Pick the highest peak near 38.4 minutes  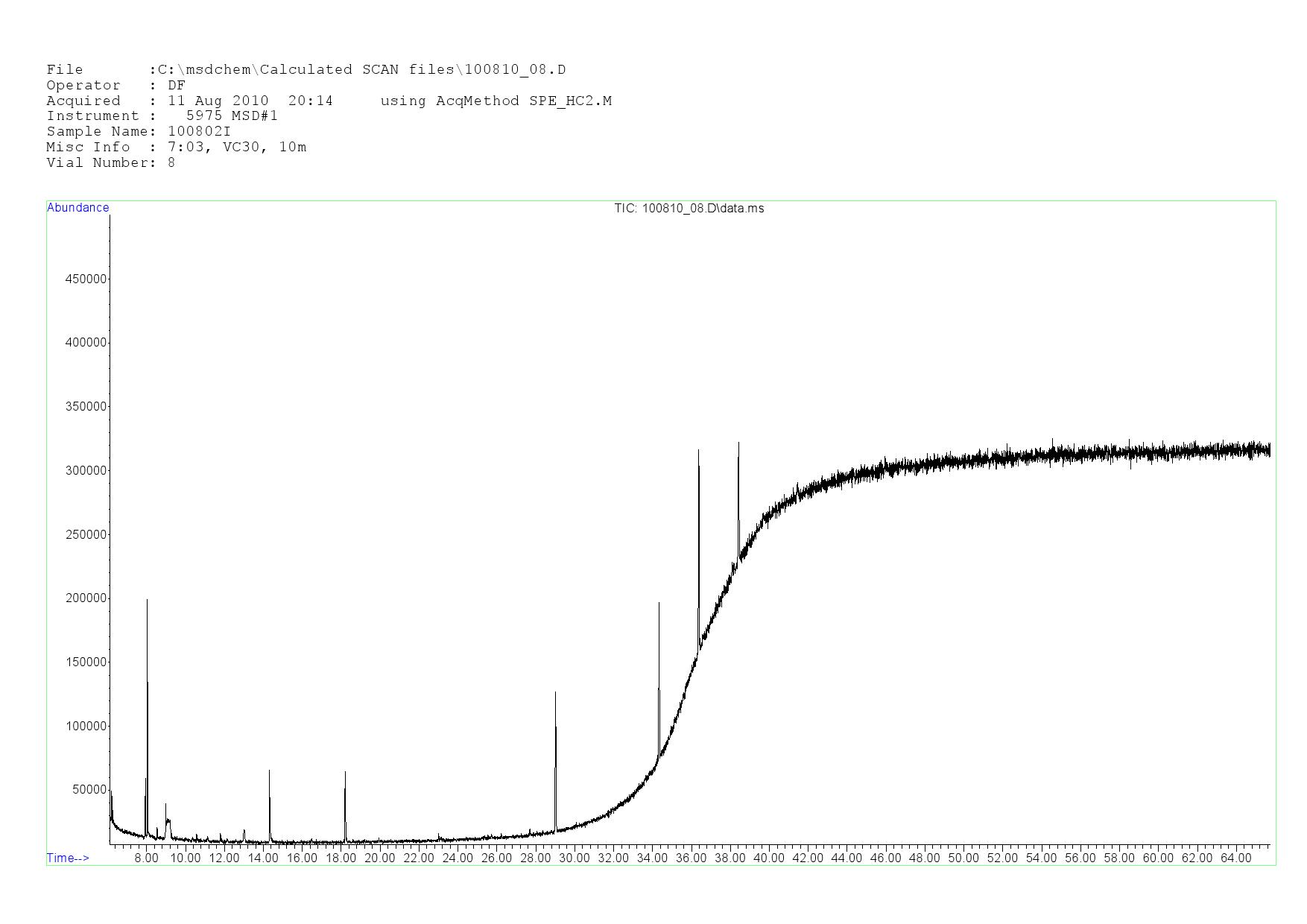click(x=738, y=445)
